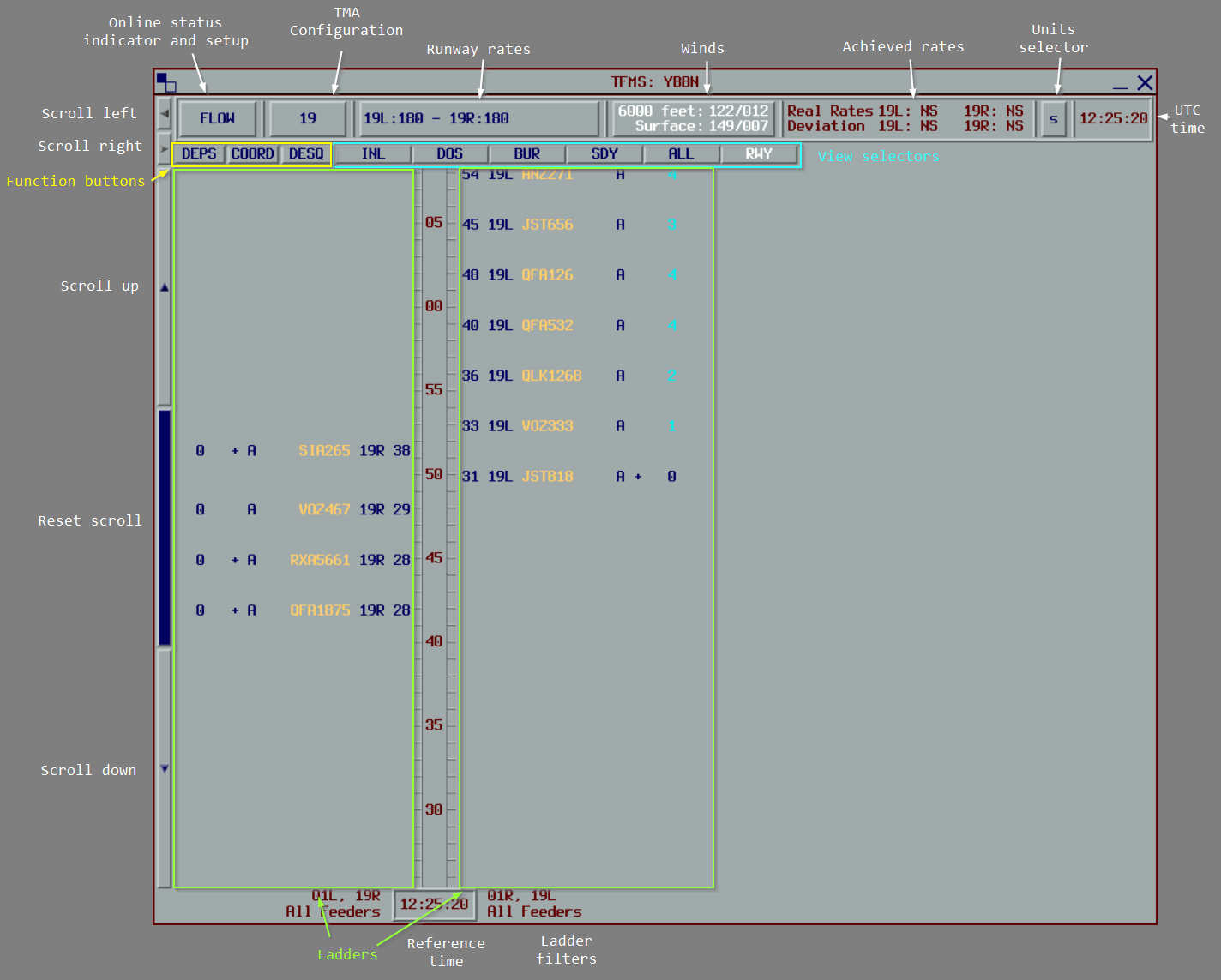Open the DEPS function button
The height and width of the screenshot is (980, 1221).
pyautogui.click(x=199, y=154)
